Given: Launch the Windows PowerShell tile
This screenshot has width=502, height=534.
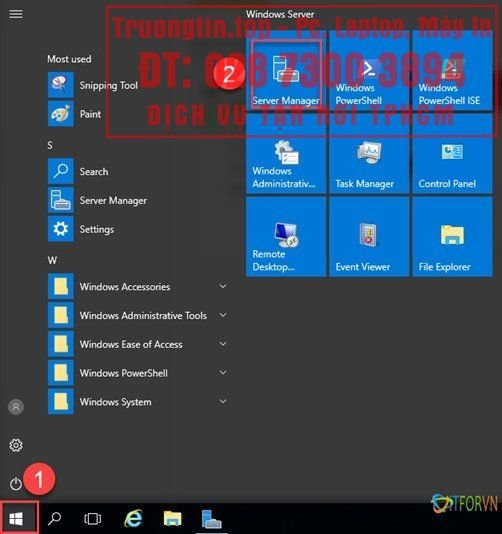Looking at the screenshot, I should (x=369, y=70).
